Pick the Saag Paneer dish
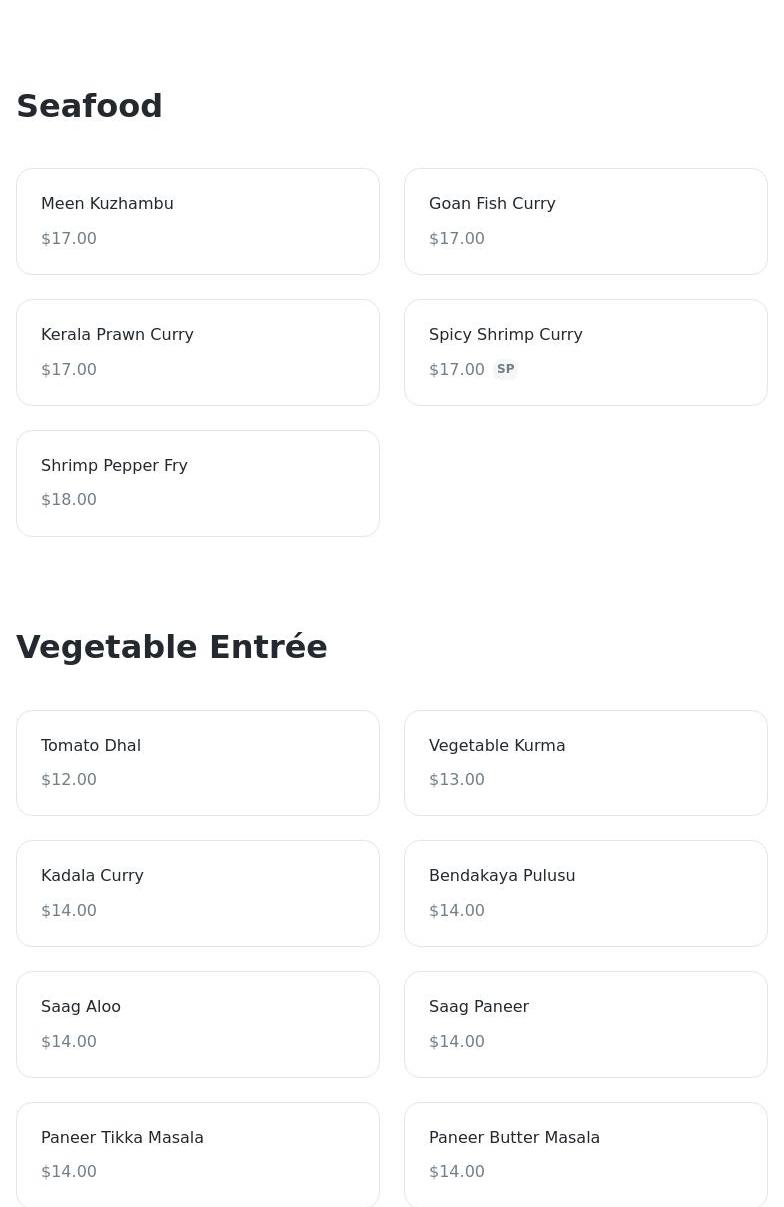Viewport: 784px width, 1207px height. 586,1024
